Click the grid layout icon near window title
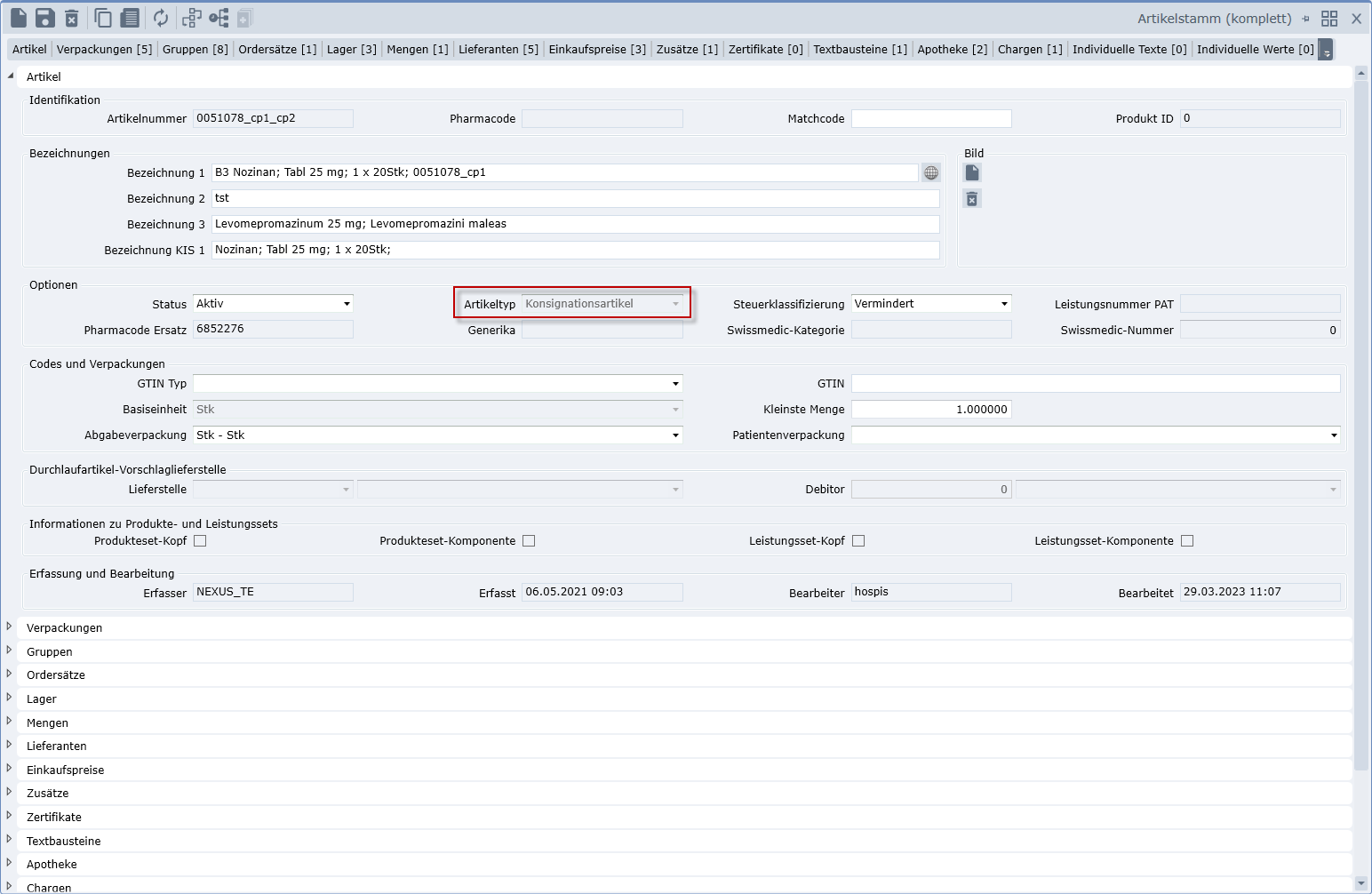This screenshot has height=894, width=1372. tap(1329, 19)
